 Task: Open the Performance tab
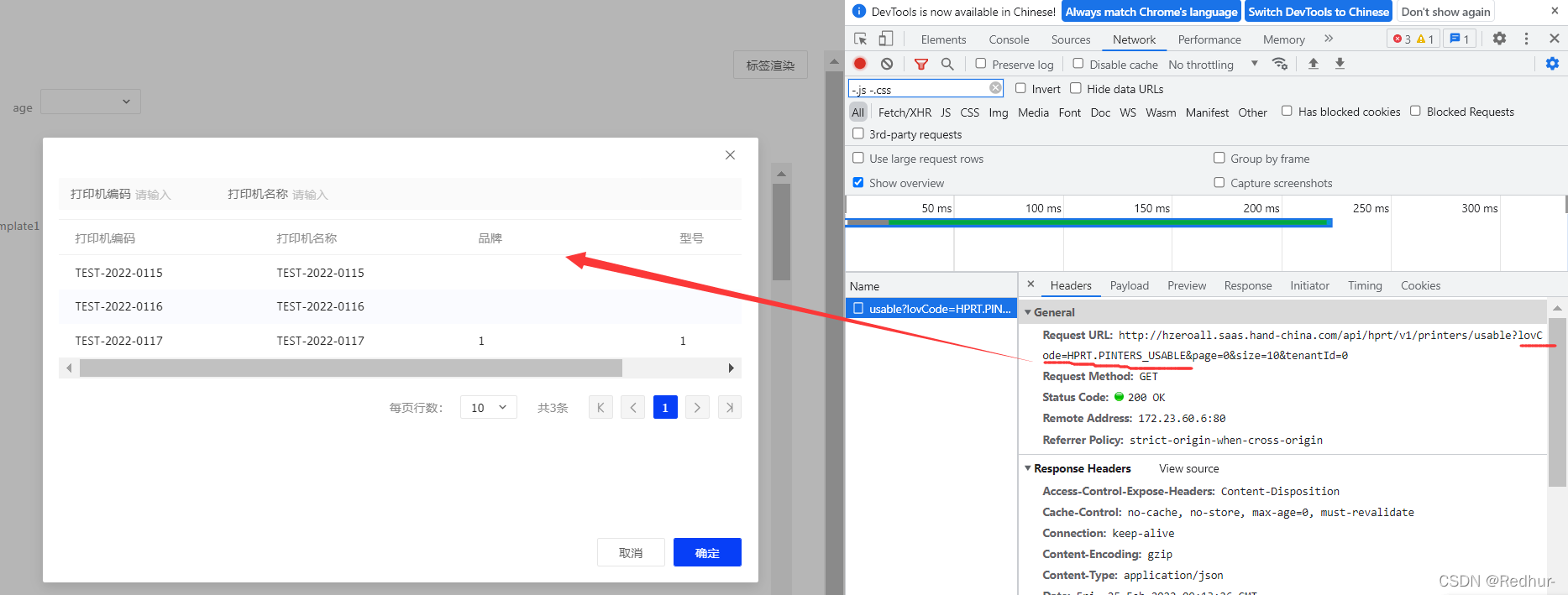1209,39
